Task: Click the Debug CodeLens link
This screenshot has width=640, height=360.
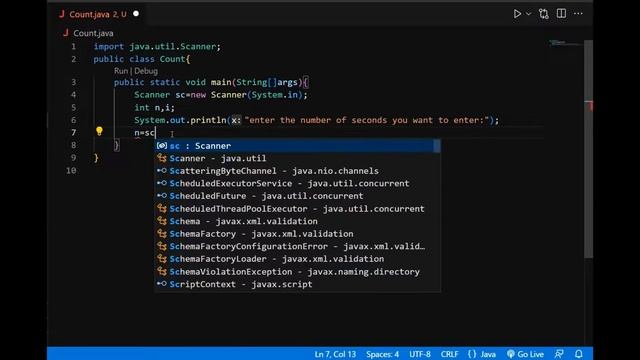Action: (146, 71)
